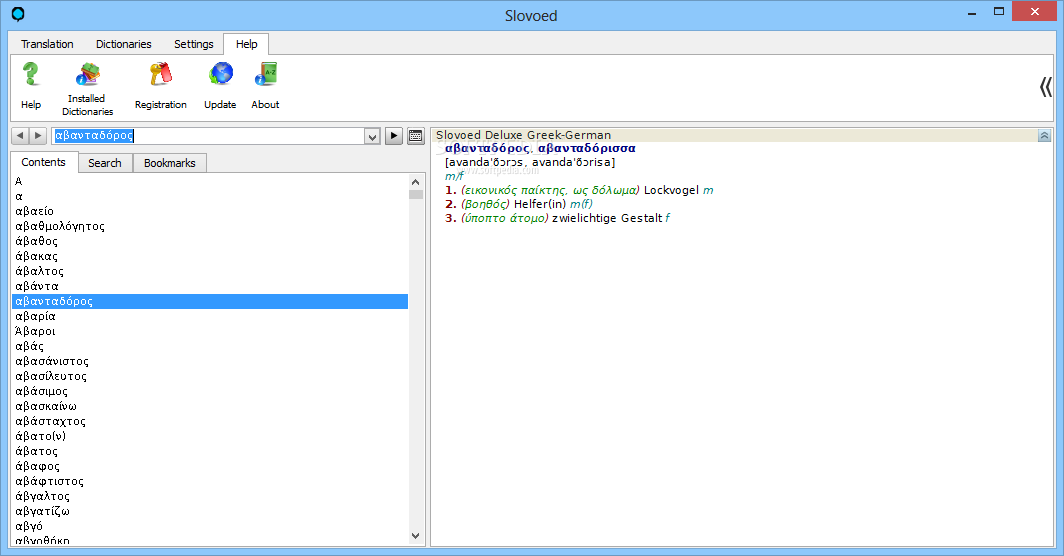Click 'zwielichtige Gestalt' in the article
Image resolution: width=1064 pixels, height=556 pixels.
point(607,218)
